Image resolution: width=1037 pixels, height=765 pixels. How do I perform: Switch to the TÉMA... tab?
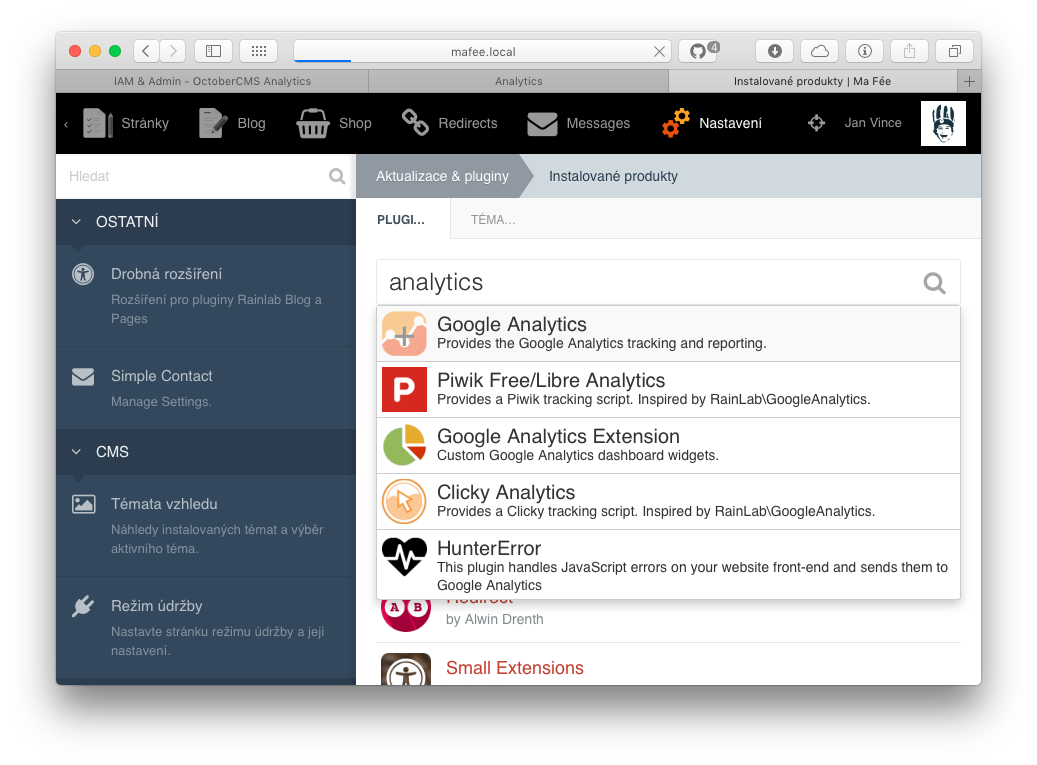pyautogui.click(x=493, y=220)
